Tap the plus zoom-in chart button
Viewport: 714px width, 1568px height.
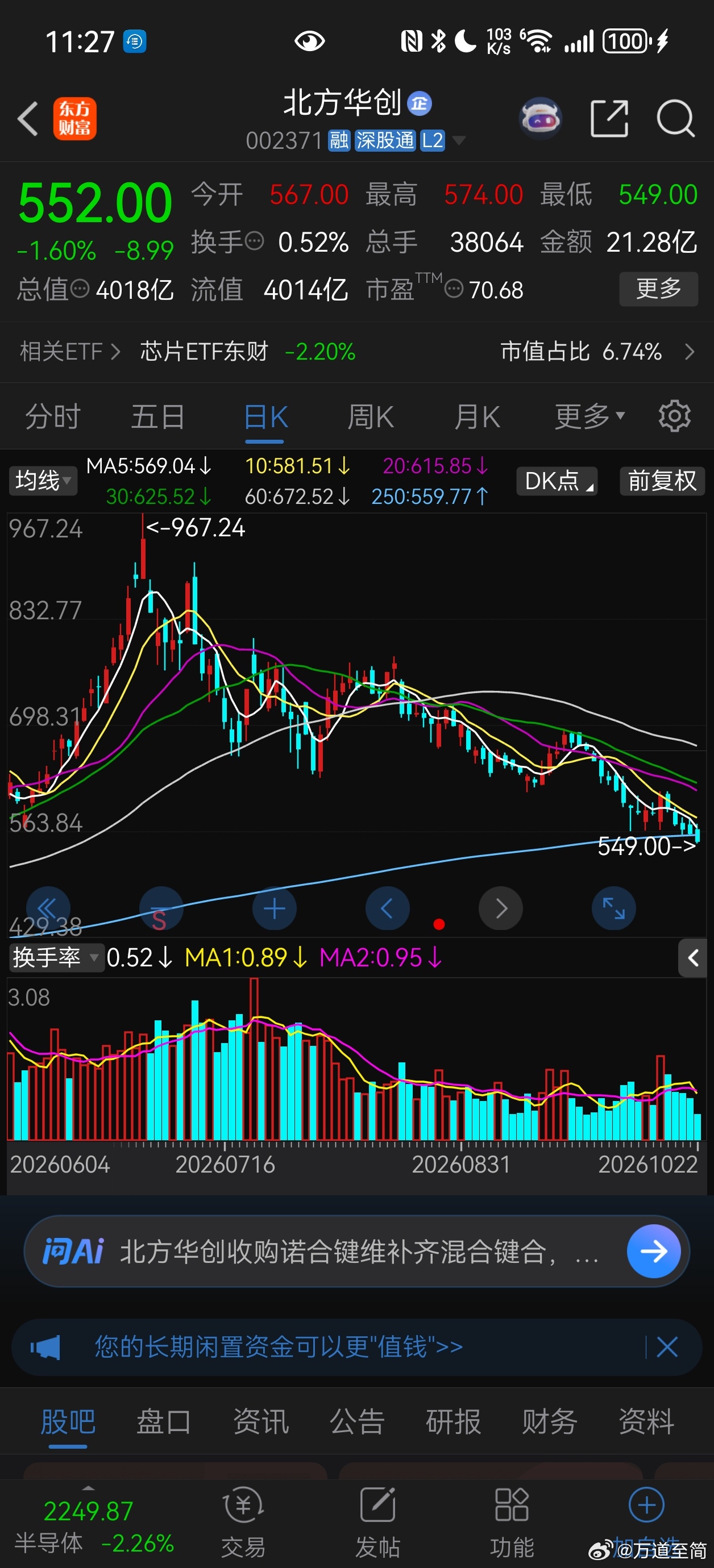(274, 908)
